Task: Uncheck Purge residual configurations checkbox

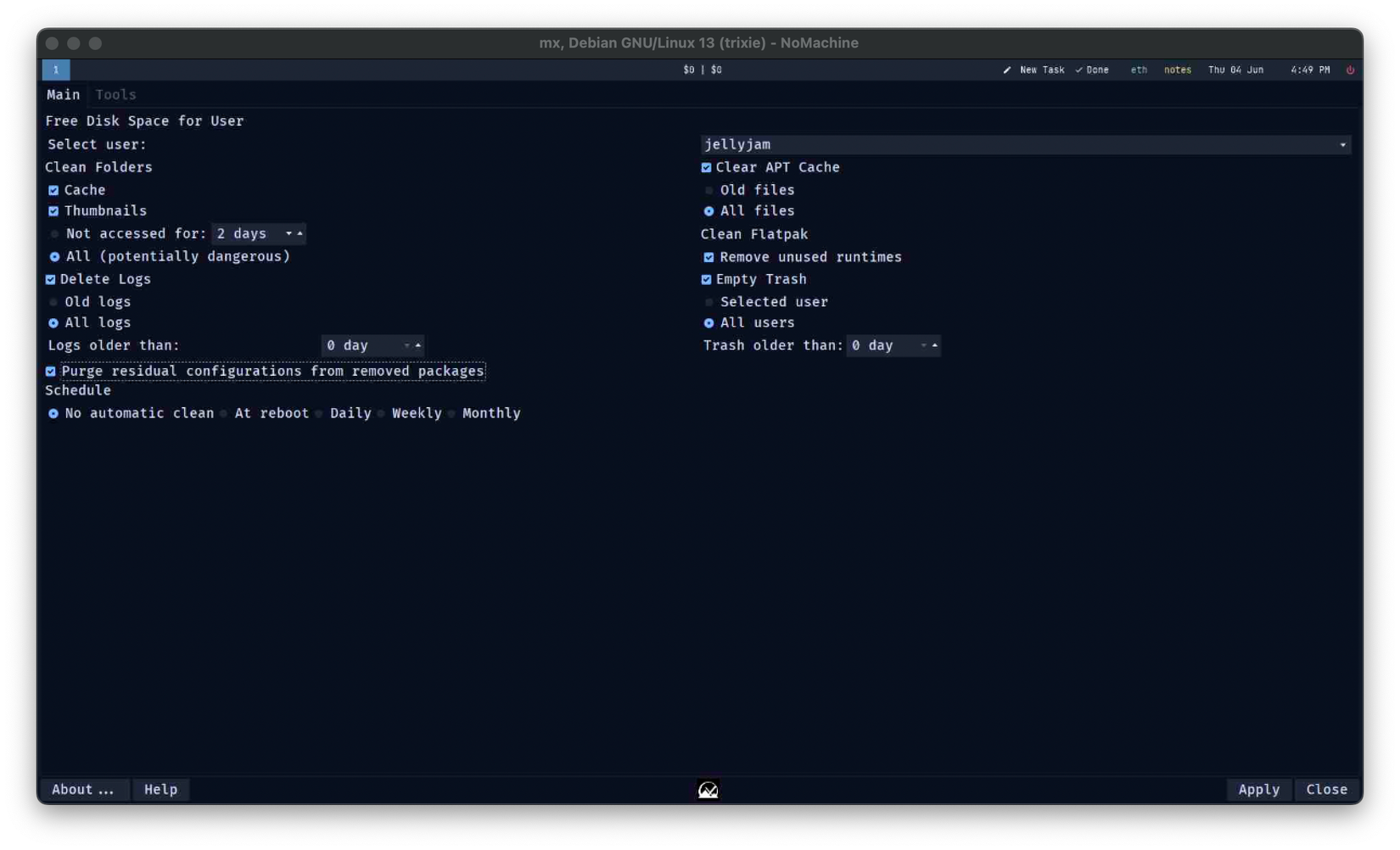Action: 51,371
